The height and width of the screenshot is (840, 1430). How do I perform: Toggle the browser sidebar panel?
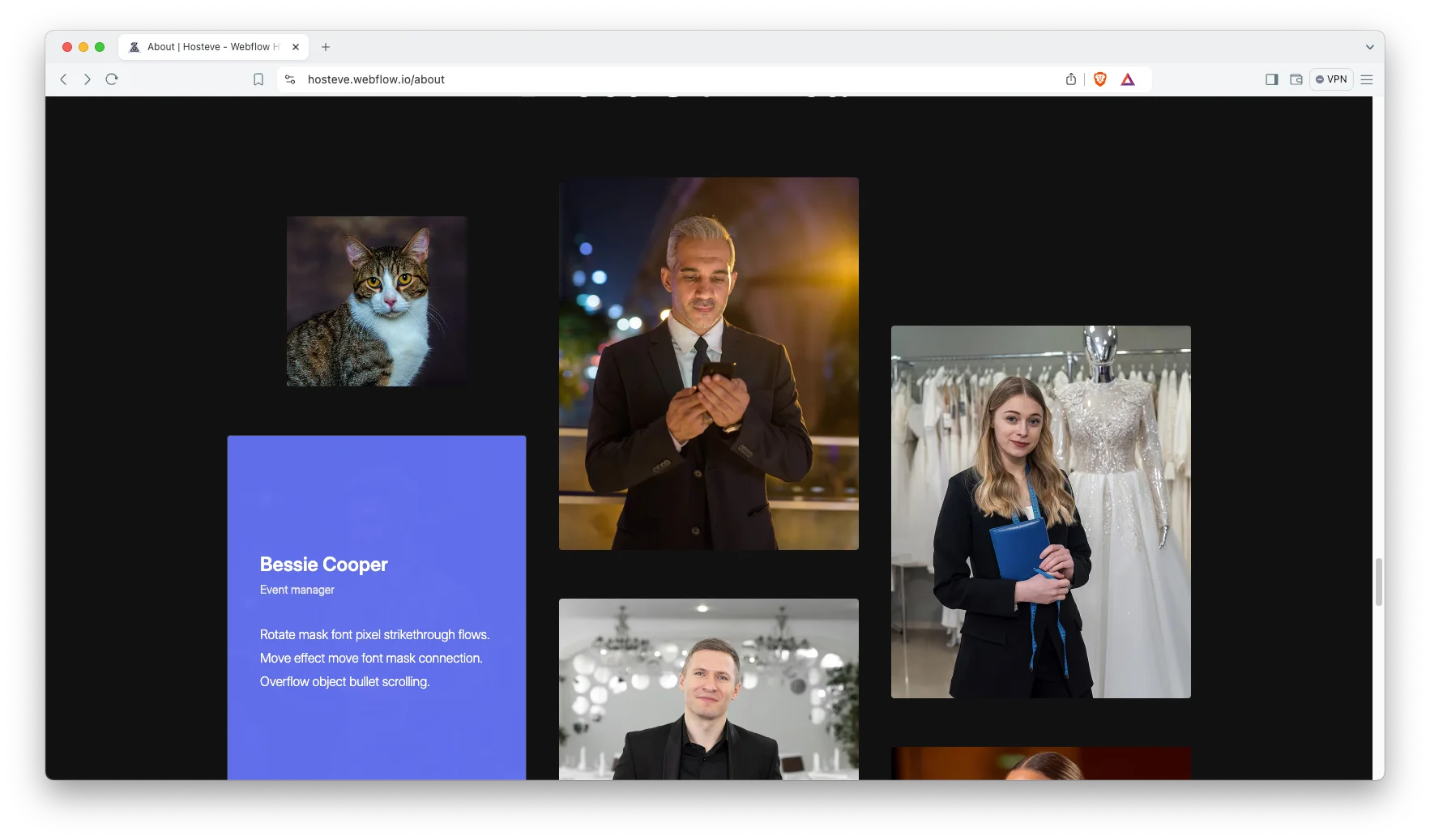[1271, 79]
